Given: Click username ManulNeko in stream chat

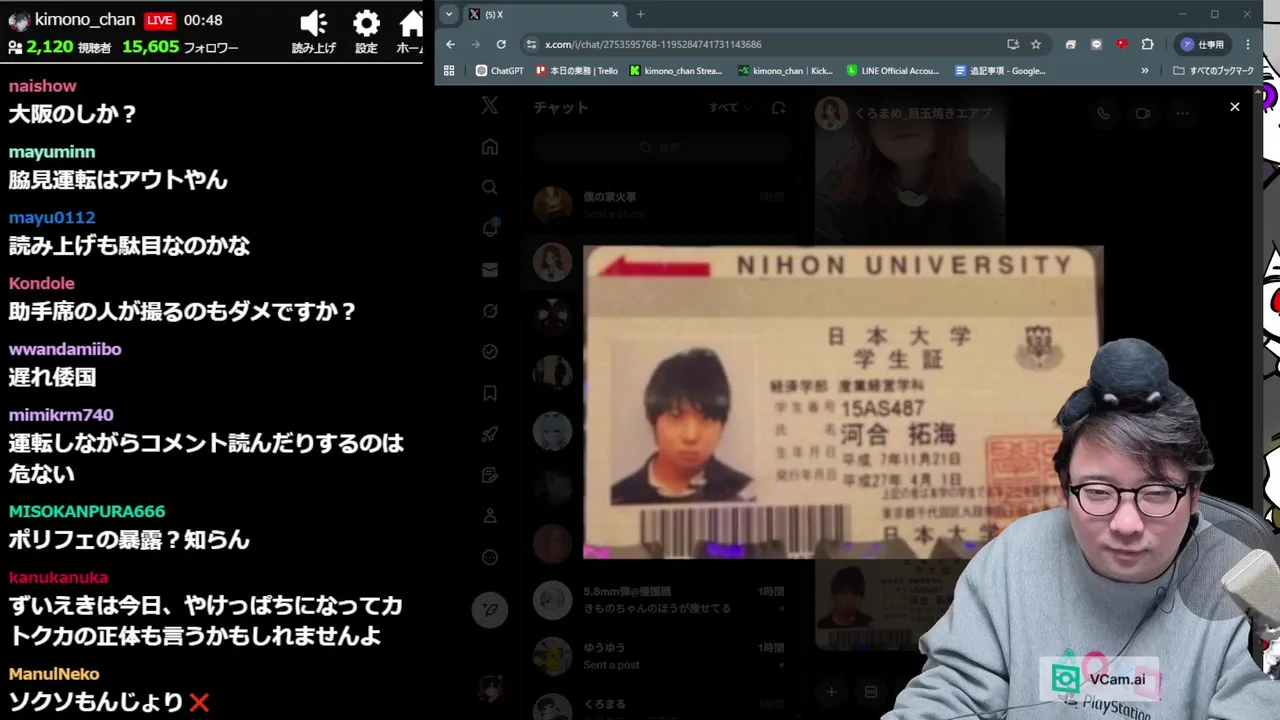Looking at the screenshot, I should tap(54, 674).
